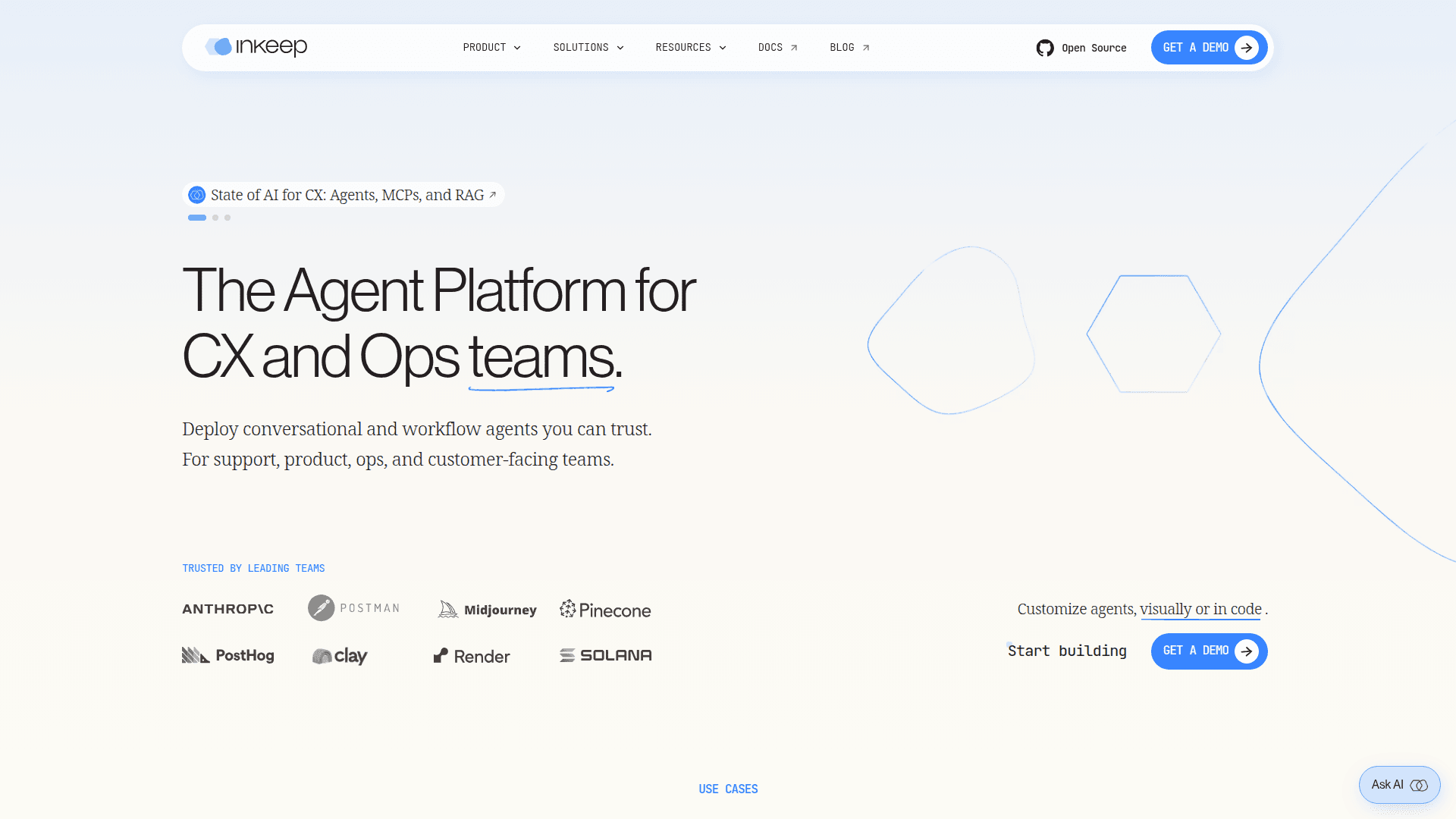Open the Blog nav link

(x=849, y=47)
